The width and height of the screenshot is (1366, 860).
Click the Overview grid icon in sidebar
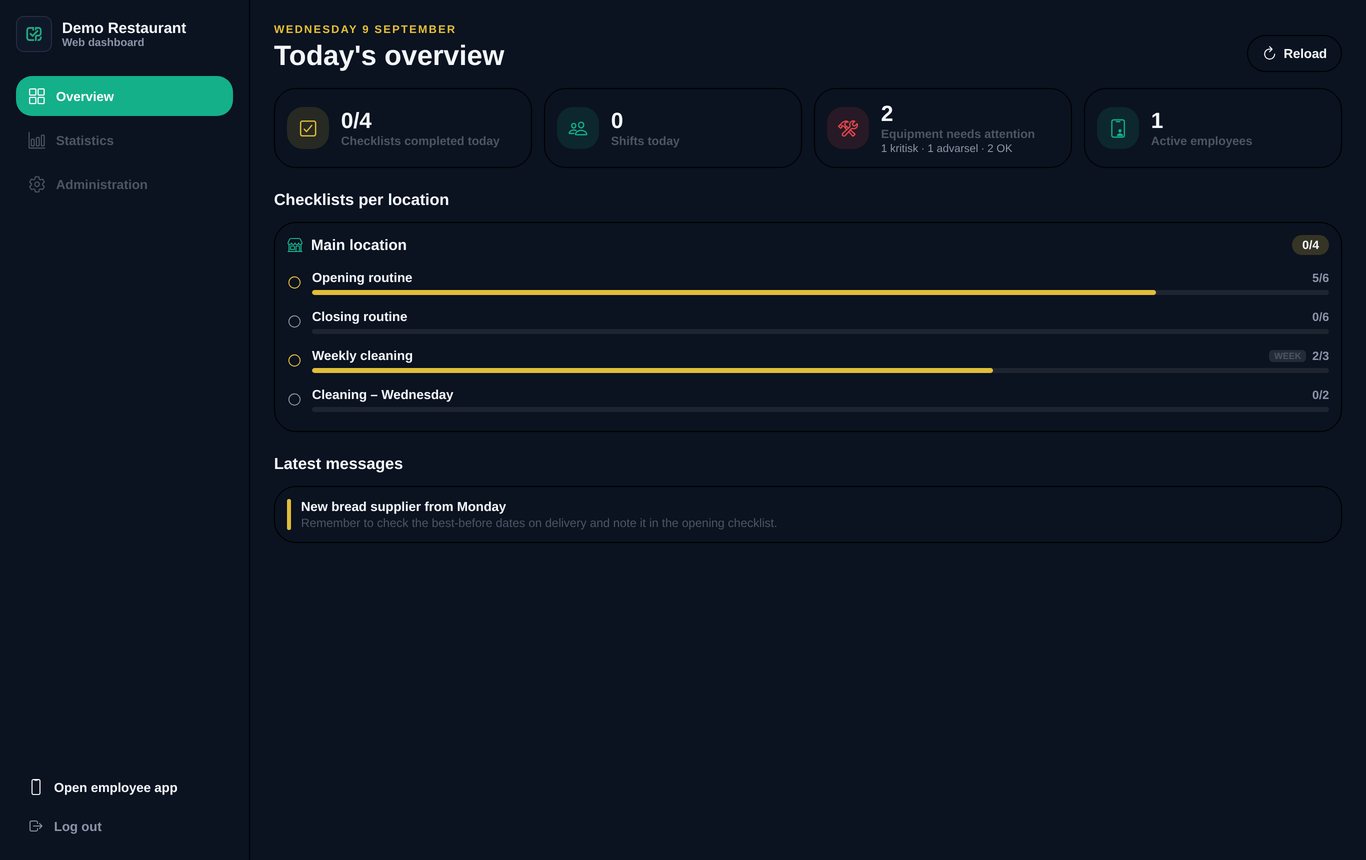(x=37, y=96)
